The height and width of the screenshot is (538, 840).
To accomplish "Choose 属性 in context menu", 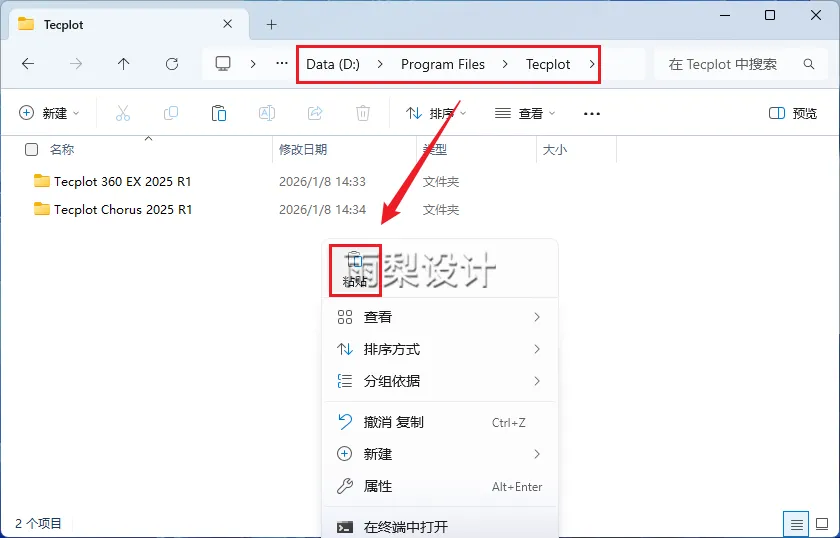I will [x=439, y=487].
